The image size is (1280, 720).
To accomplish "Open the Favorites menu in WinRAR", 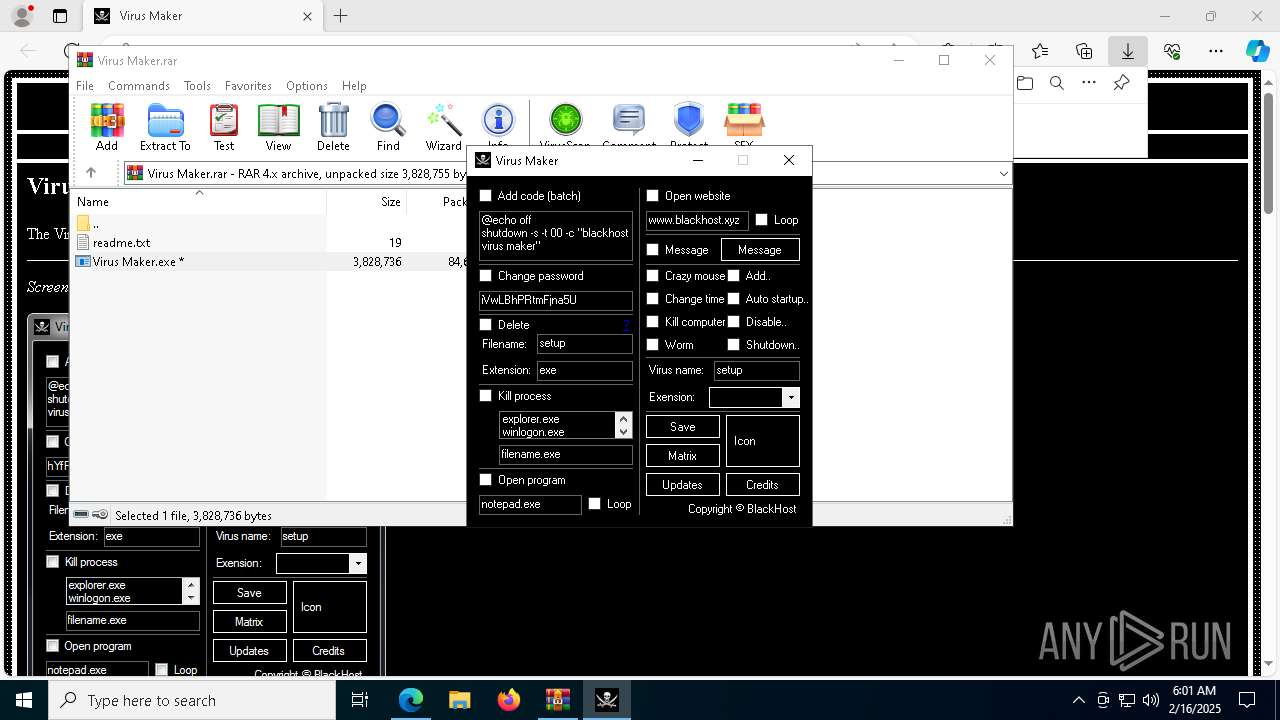I will point(248,86).
